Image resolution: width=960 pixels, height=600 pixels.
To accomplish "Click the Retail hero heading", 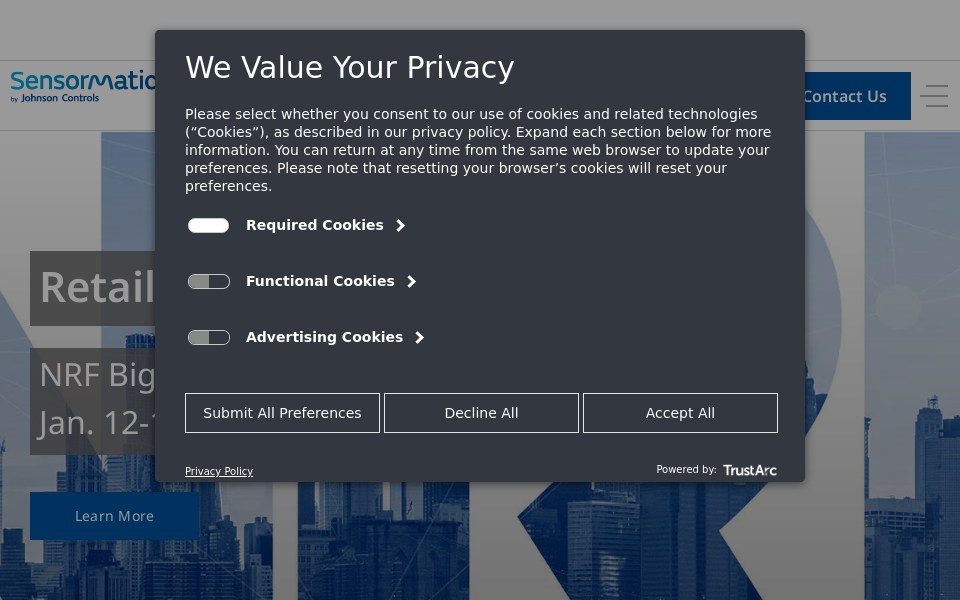I will tap(96, 288).
